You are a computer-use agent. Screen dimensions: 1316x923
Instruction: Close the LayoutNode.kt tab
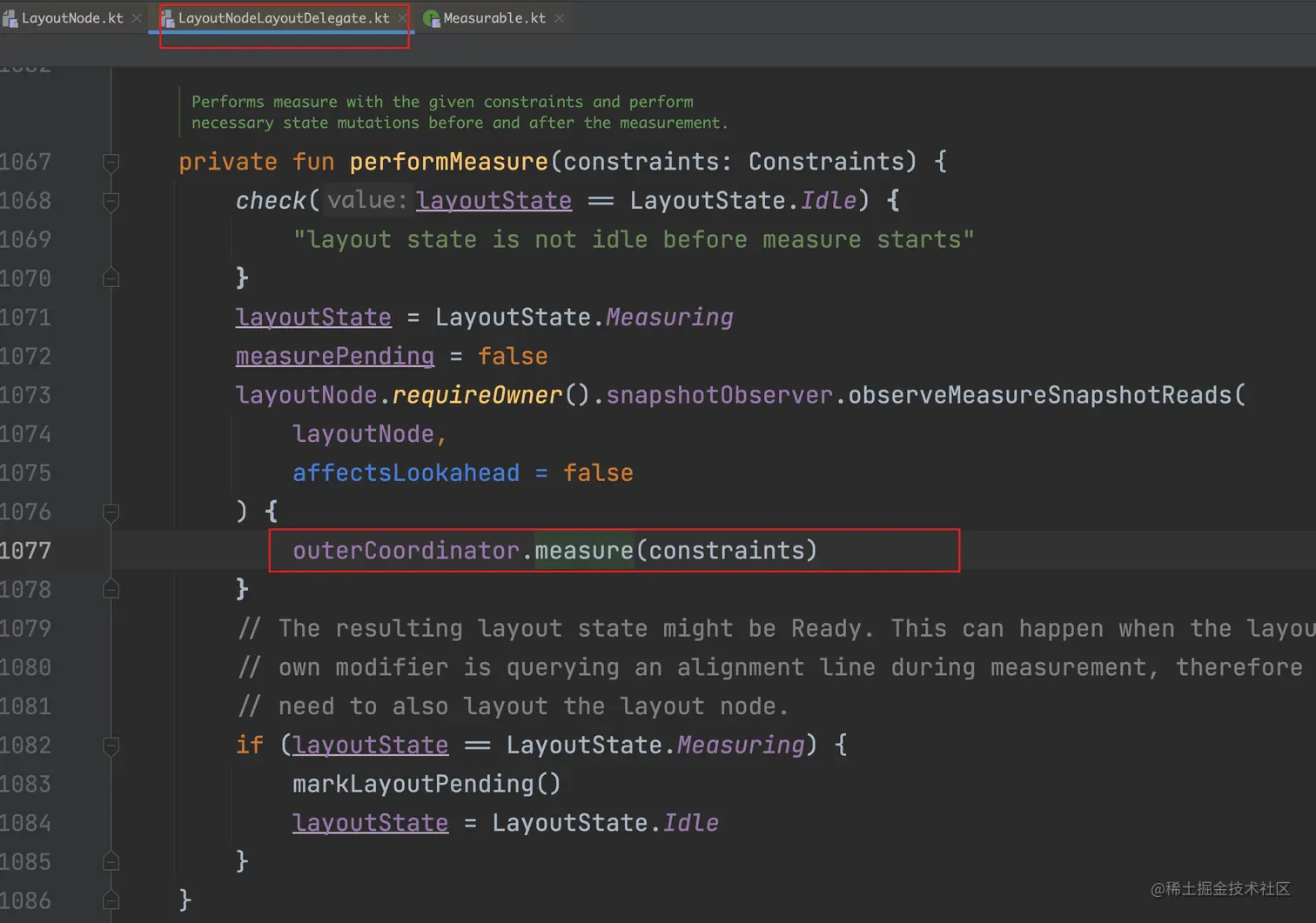tap(137, 18)
